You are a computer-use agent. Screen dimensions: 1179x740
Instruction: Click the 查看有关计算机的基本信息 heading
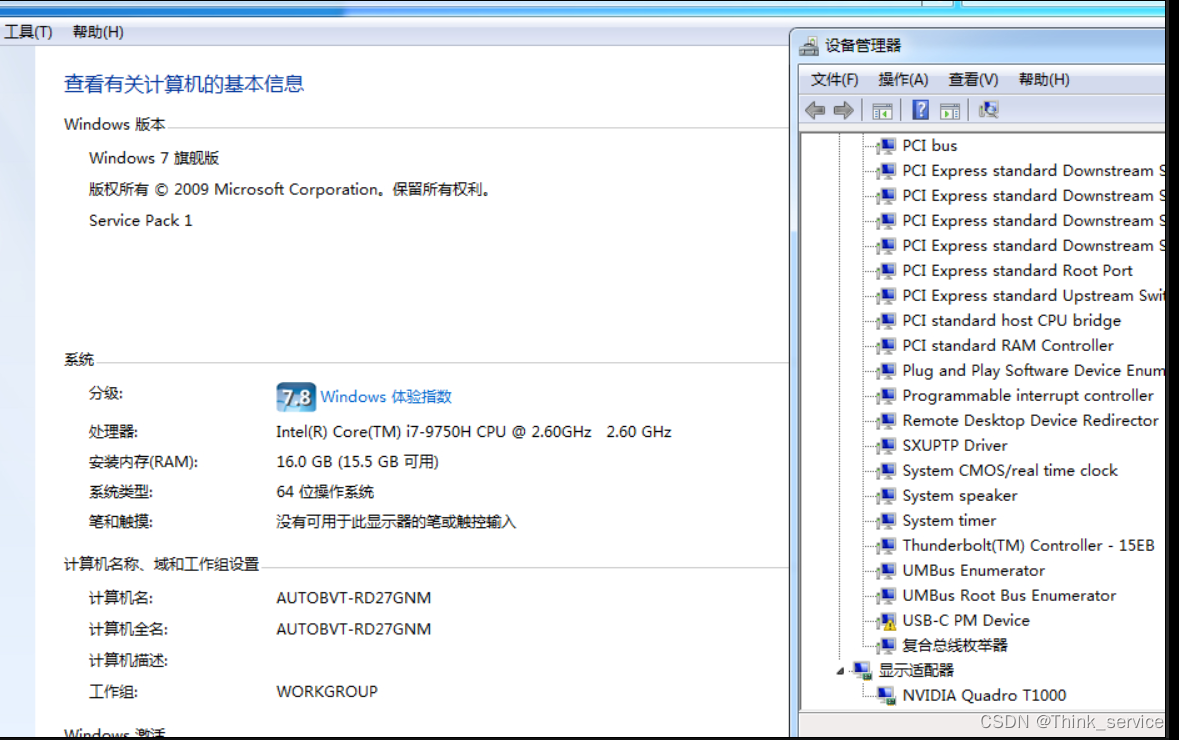pyautogui.click(x=184, y=83)
